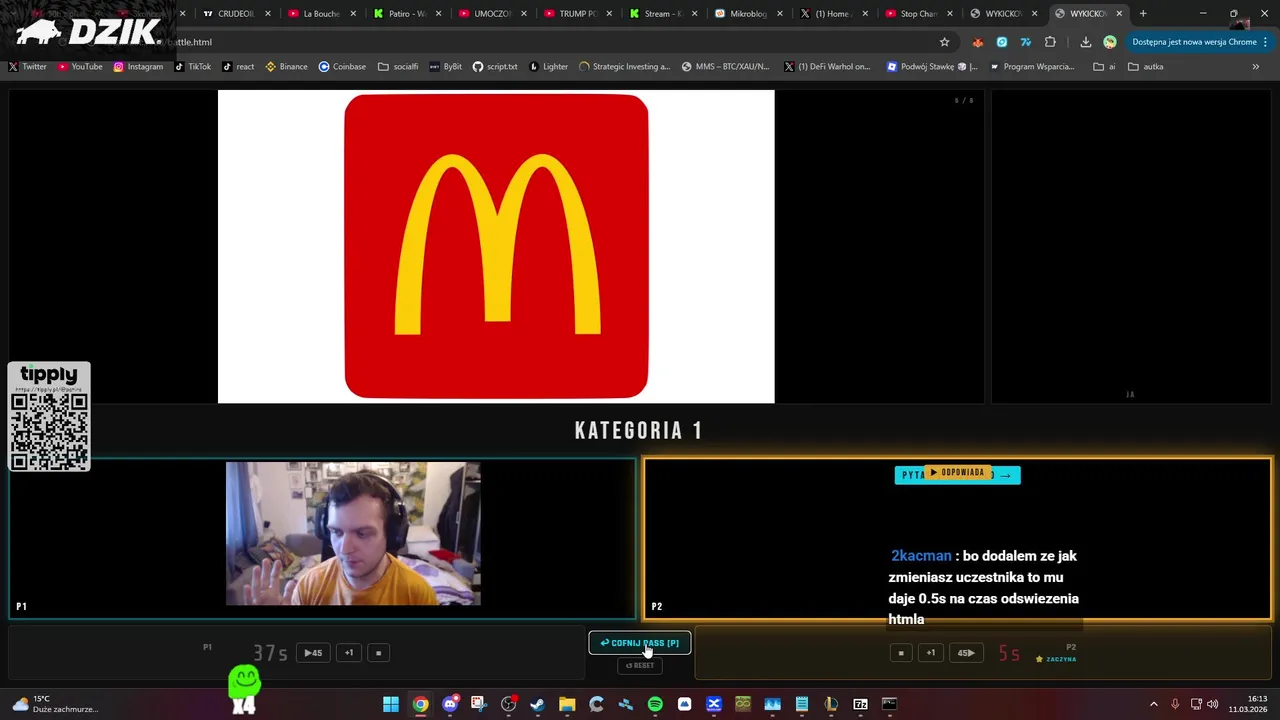Open the Instagram bookmark
This screenshot has height=720, width=1280.
pyautogui.click(x=138, y=67)
